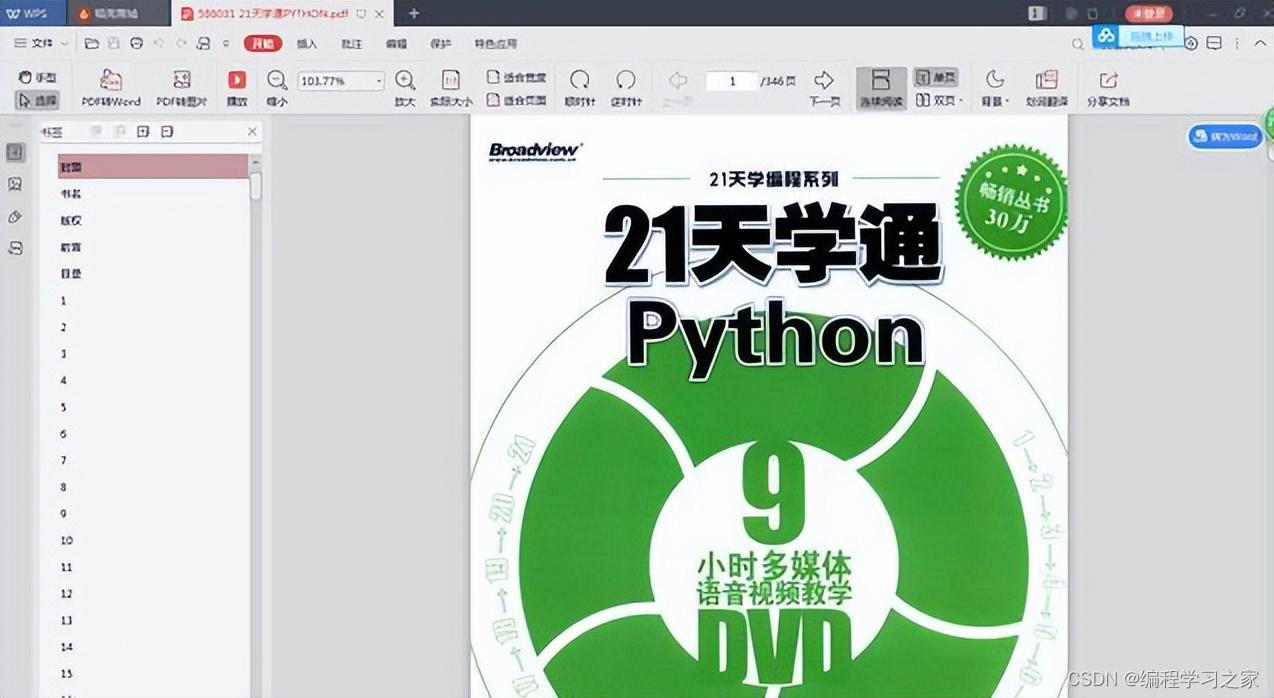Expand the File menu dropdown arrow

[65, 44]
